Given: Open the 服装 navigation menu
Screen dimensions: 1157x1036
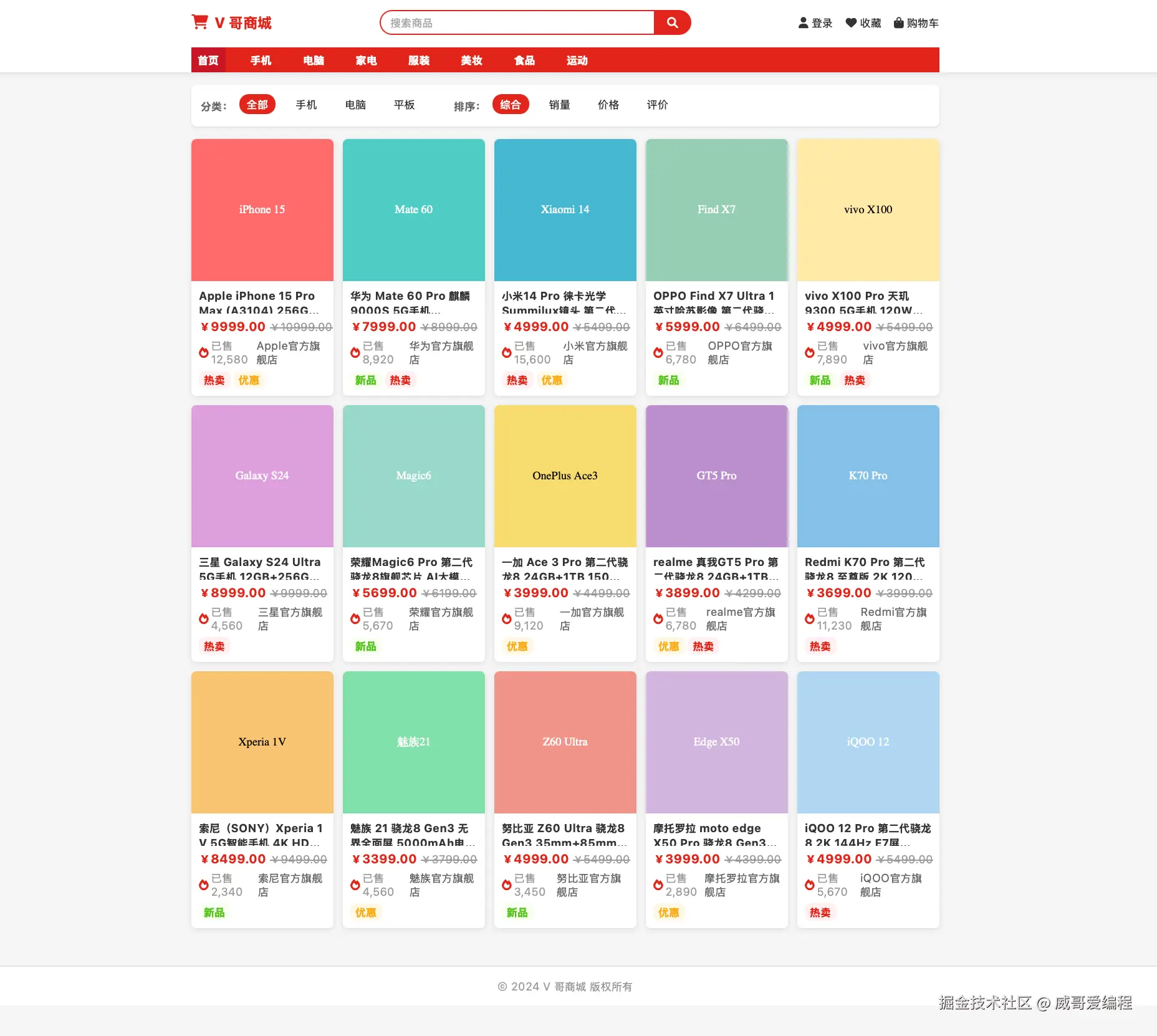Looking at the screenshot, I should click(419, 60).
